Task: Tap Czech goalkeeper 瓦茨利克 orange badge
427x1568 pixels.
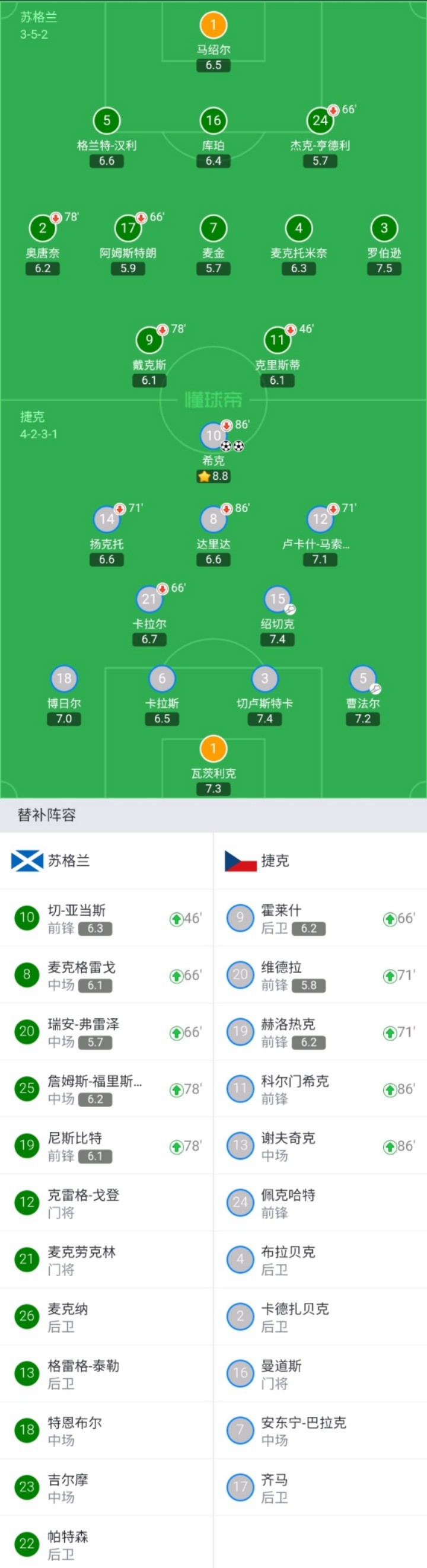Action: pyautogui.click(x=213, y=749)
